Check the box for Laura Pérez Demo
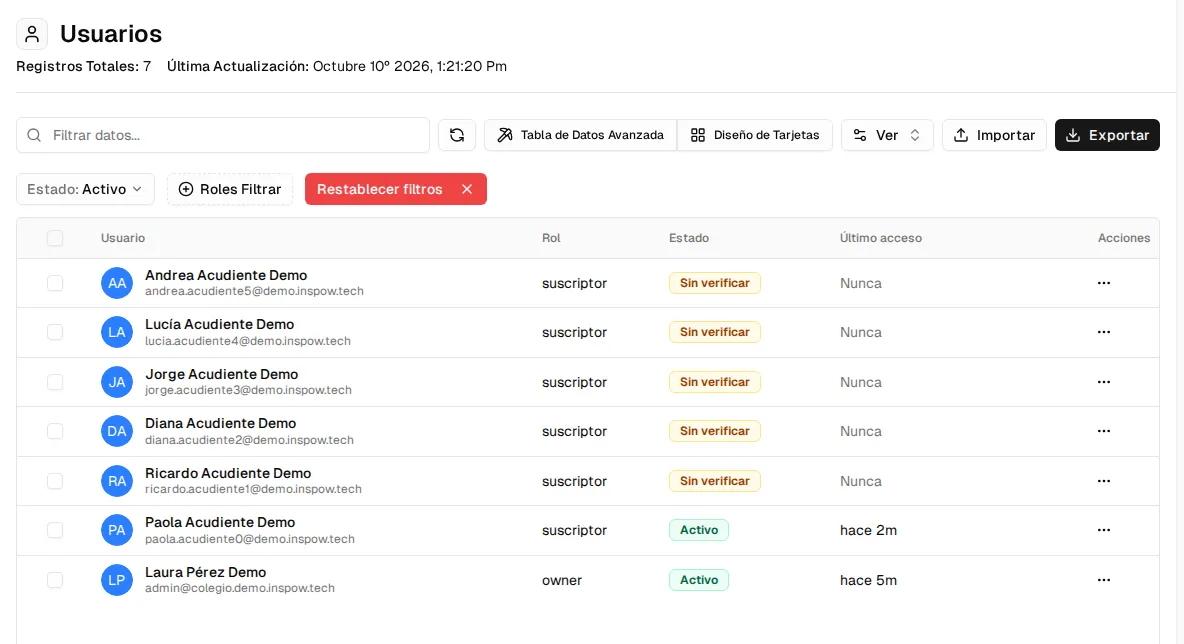 coord(55,580)
